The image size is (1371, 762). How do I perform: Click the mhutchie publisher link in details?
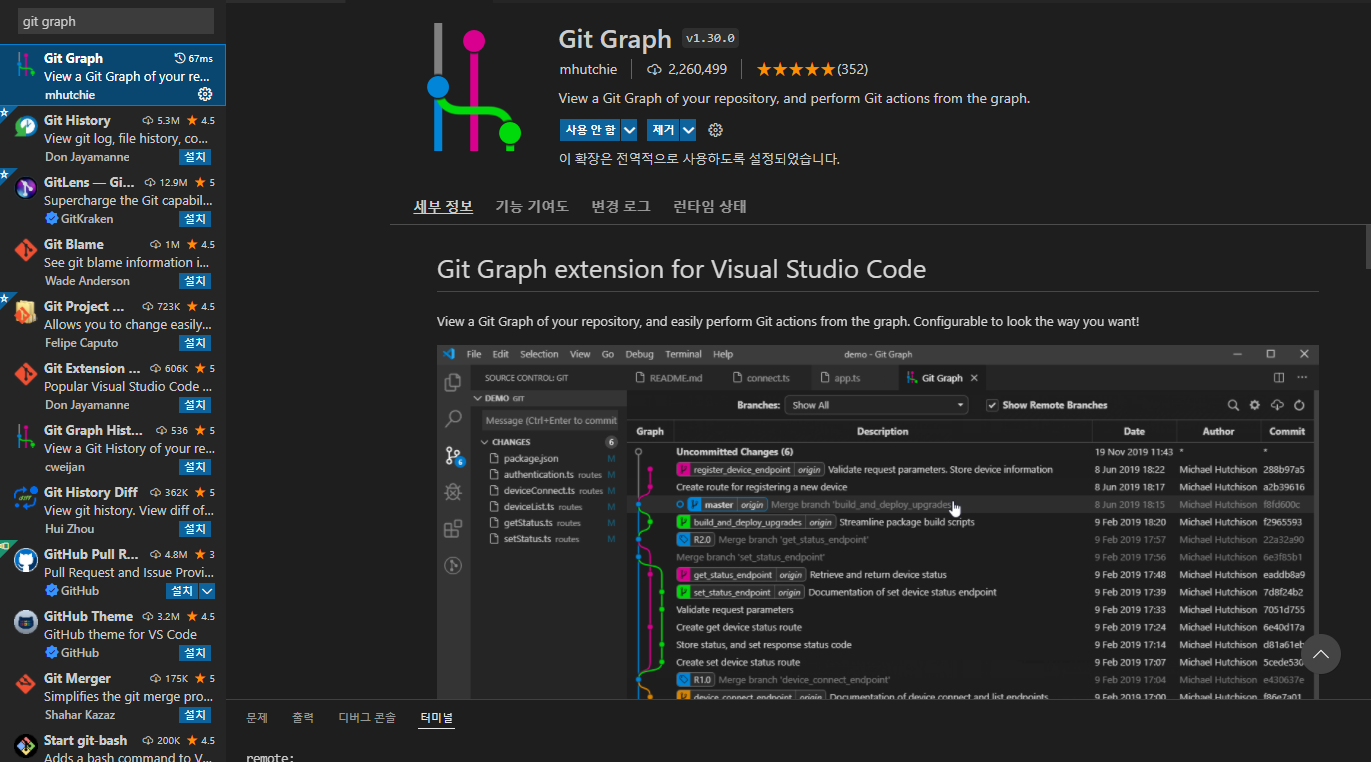click(x=588, y=70)
